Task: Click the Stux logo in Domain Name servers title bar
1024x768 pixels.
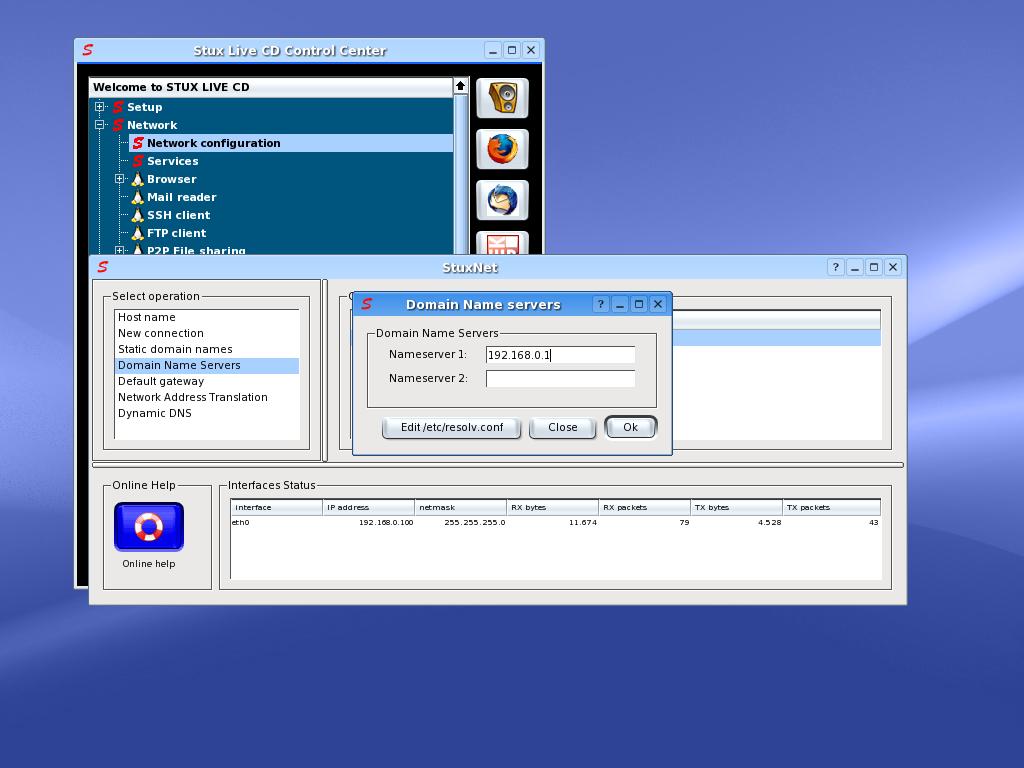Action: coord(366,304)
